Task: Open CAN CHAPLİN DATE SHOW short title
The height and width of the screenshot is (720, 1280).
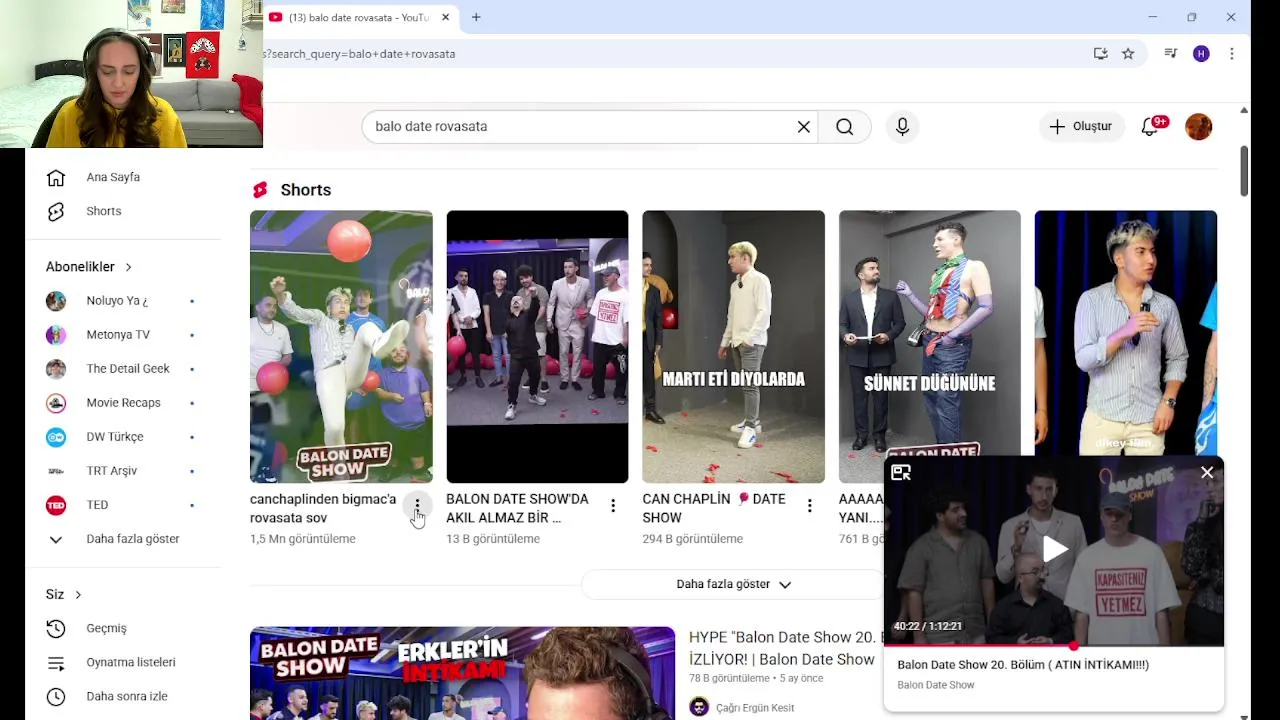Action: point(714,508)
